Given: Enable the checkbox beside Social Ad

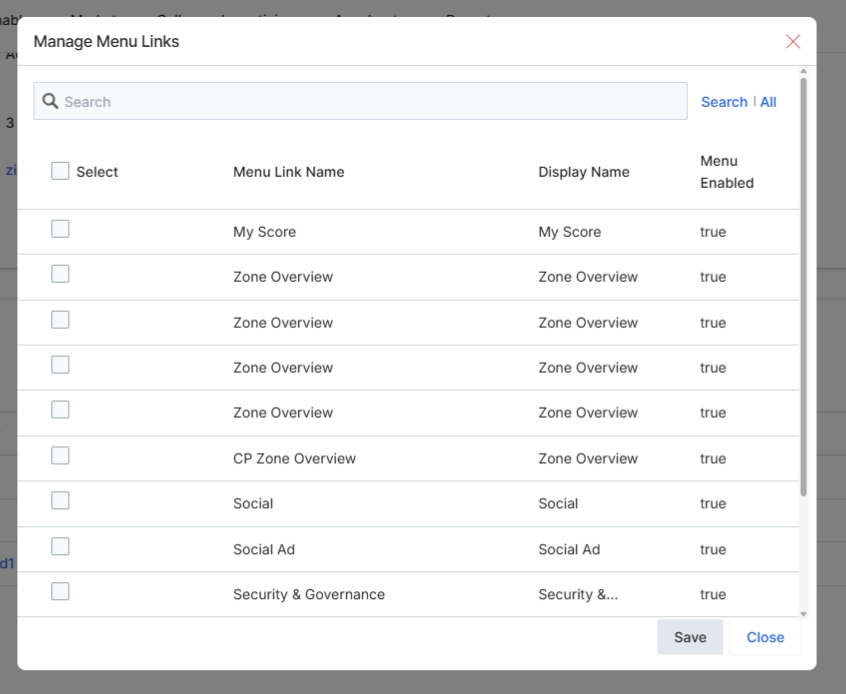Looking at the screenshot, I should pos(60,546).
